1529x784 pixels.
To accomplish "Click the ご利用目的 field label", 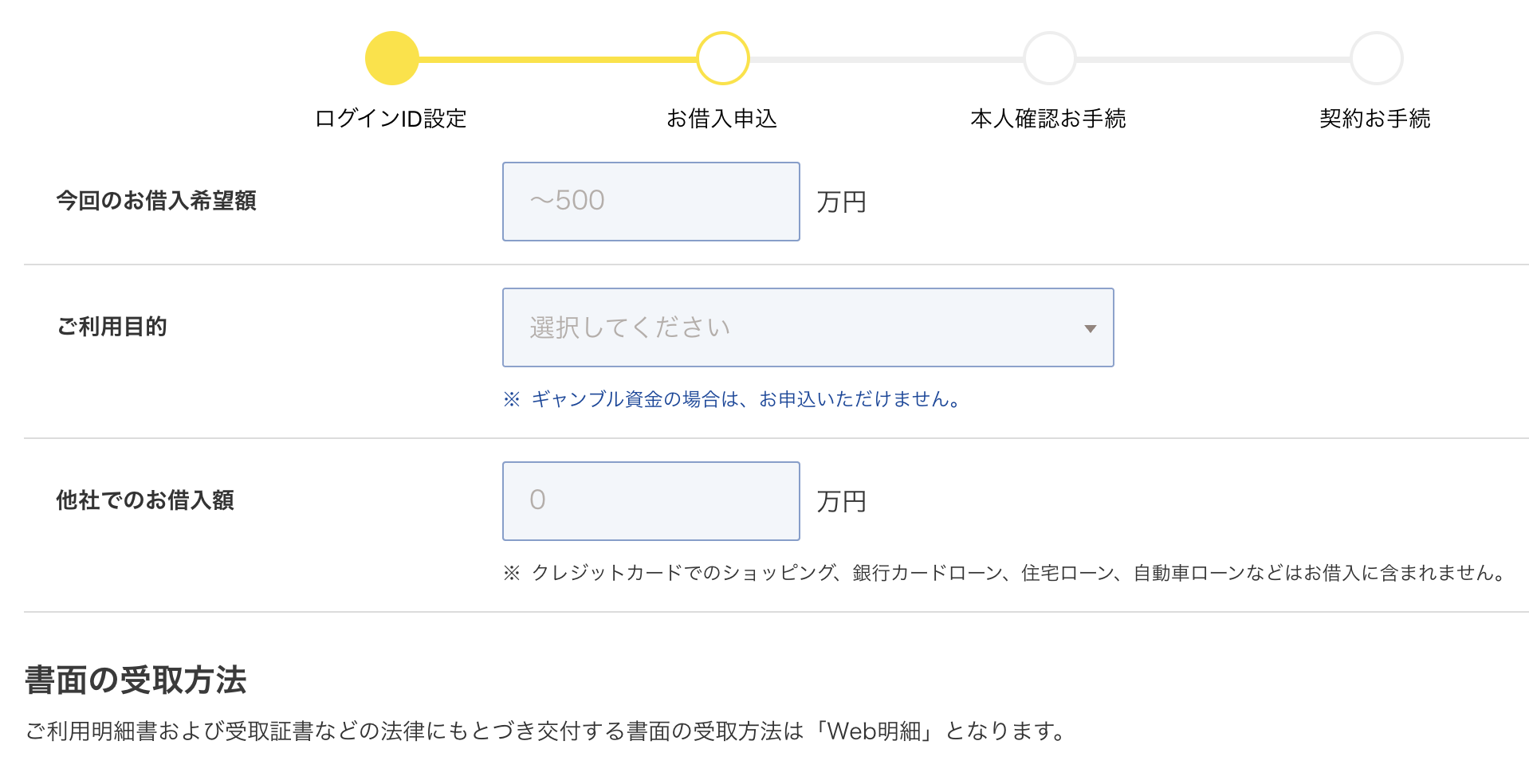I will (112, 327).
